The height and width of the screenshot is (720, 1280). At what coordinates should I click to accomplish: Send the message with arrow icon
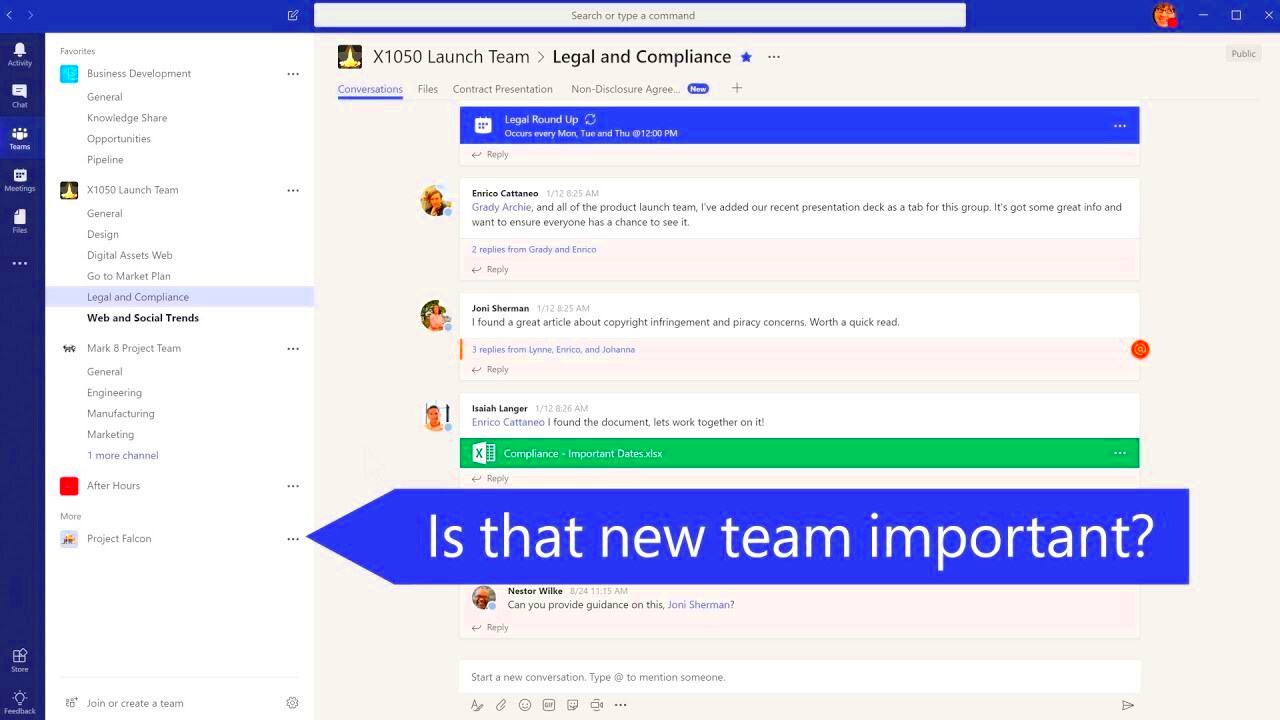pos(1128,705)
